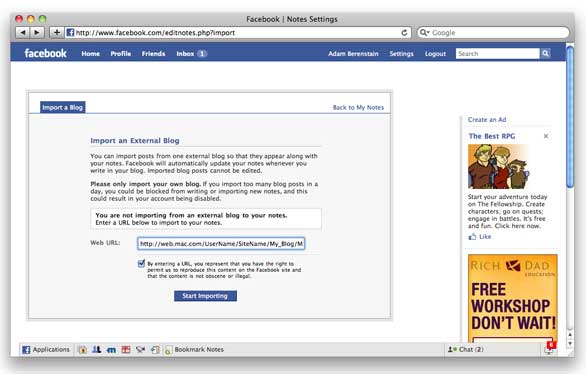The image size is (586, 374).
Task: Open notifications with red 6 badge
Action: pyautogui.click(x=550, y=349)
